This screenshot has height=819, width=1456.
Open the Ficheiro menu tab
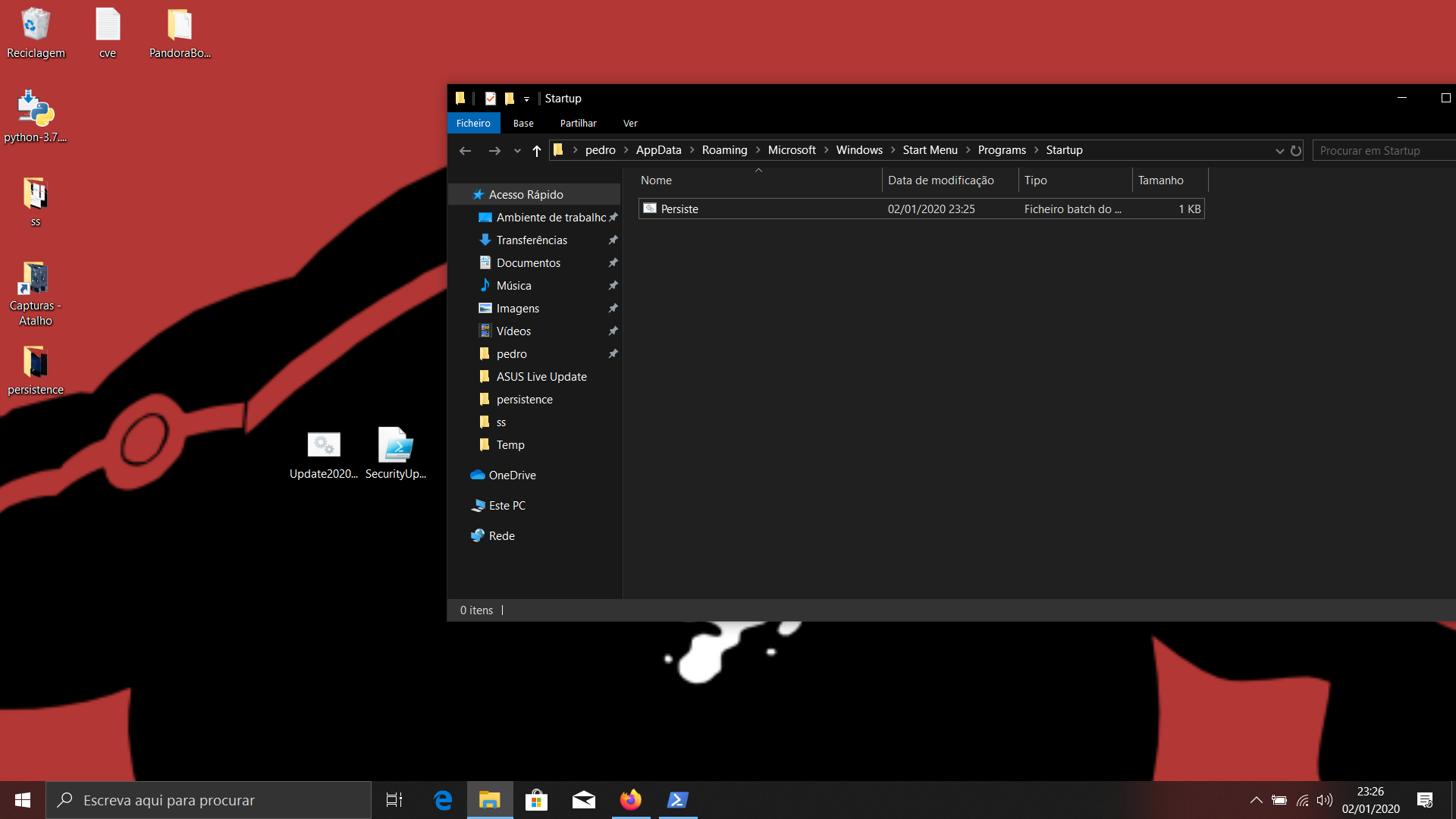pos(473,124)
